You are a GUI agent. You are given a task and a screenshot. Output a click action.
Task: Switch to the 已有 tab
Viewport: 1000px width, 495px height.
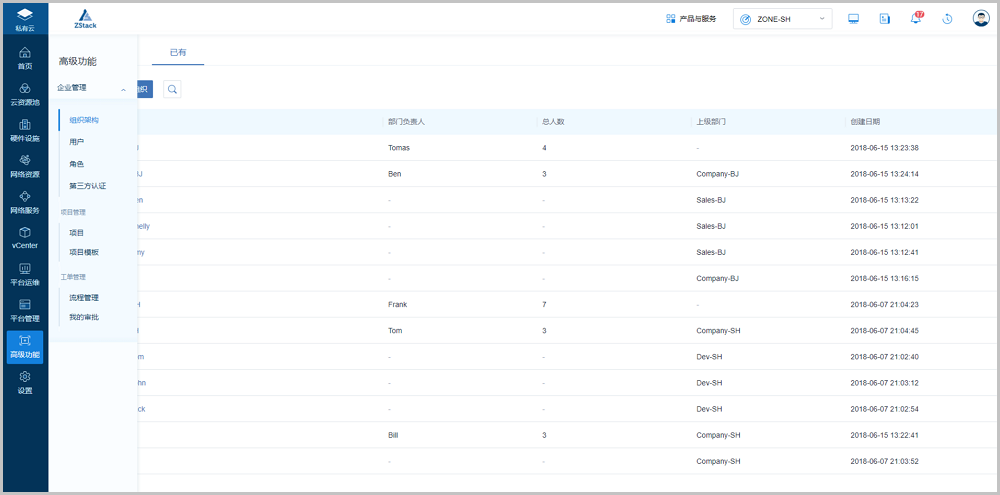tap(178, 52)
